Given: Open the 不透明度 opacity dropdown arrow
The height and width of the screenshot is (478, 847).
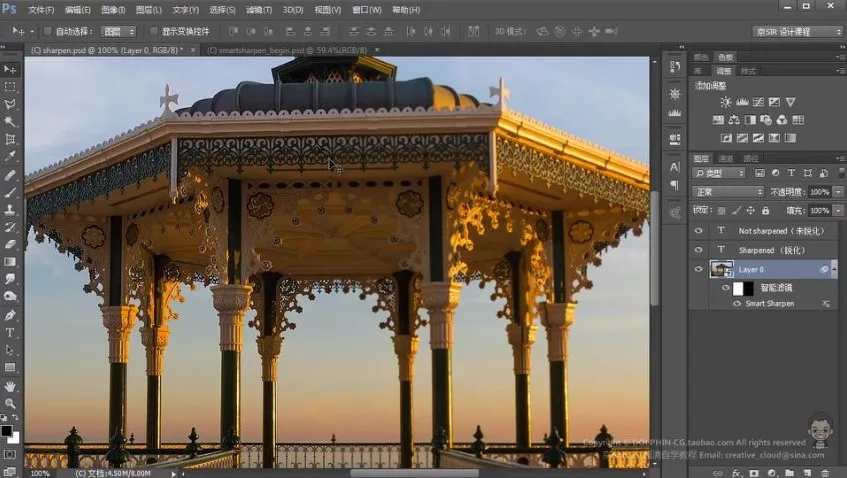Looking at the screenshot, I should [837, 192].
